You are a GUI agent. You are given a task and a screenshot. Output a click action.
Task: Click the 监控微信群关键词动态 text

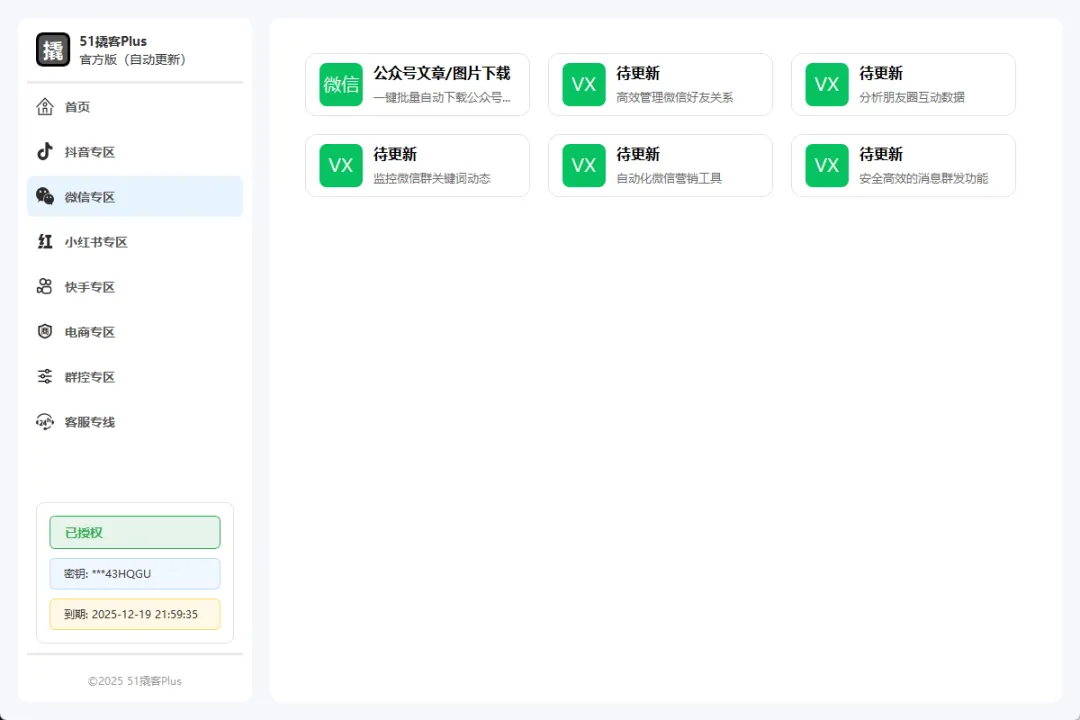tap(432, 178)
